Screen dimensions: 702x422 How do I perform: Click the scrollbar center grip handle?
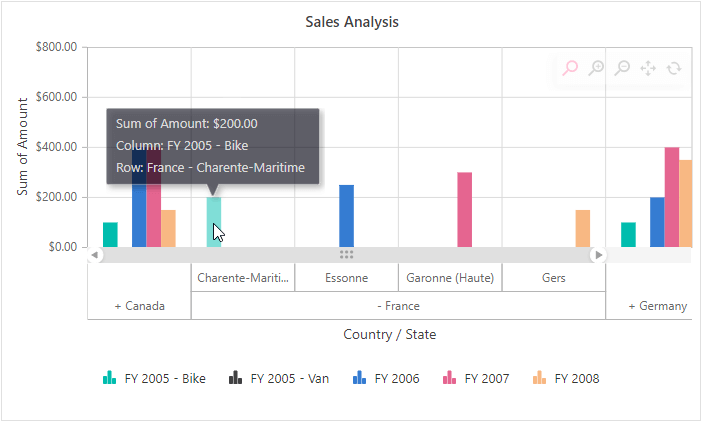click(347, 255)
